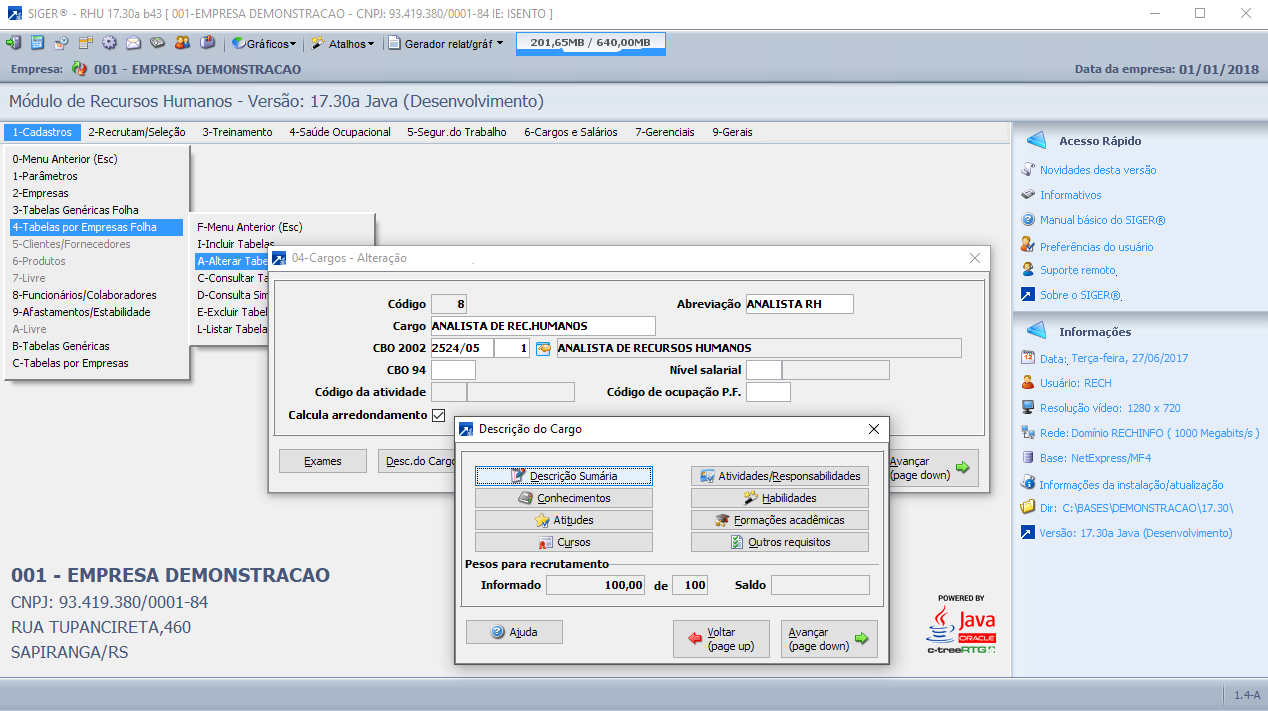The height and width of the screenshot is (711, 1268).
Task: Click the arrow icon beside Versão
Action: click(1027, 533)
